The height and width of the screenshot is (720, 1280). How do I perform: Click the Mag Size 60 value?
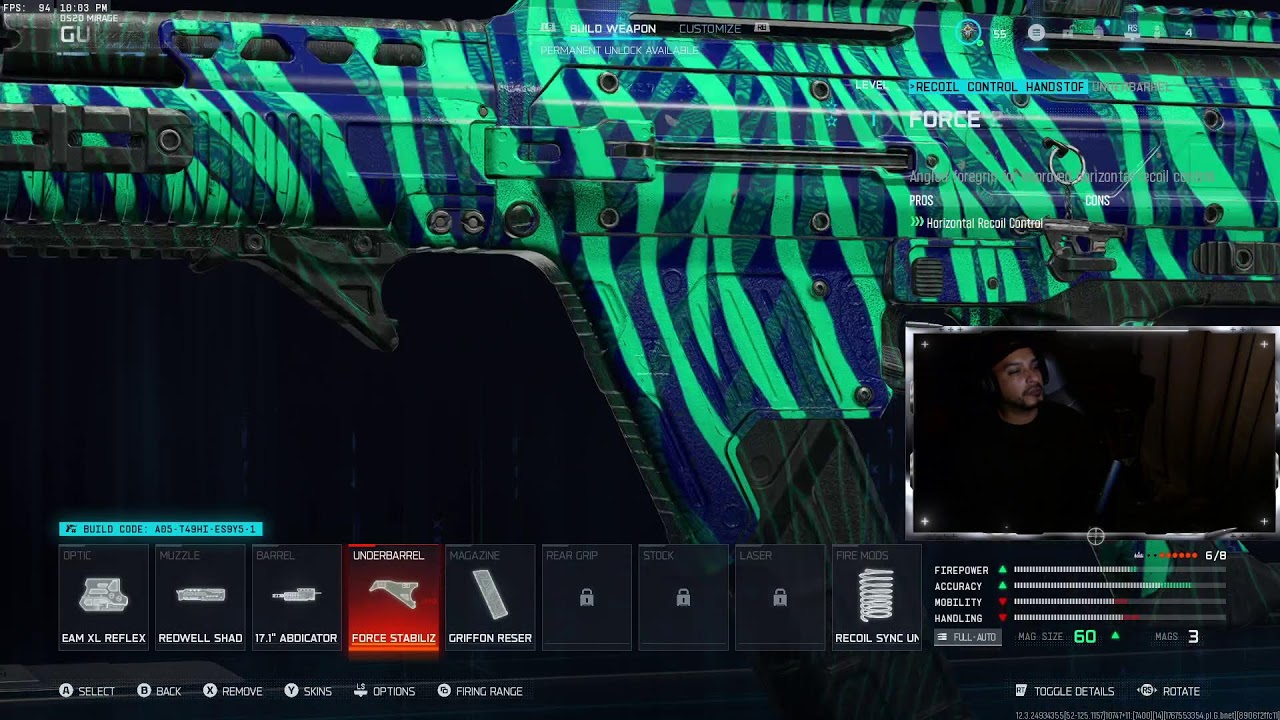pyautogui.click(x=1085, y=637)
